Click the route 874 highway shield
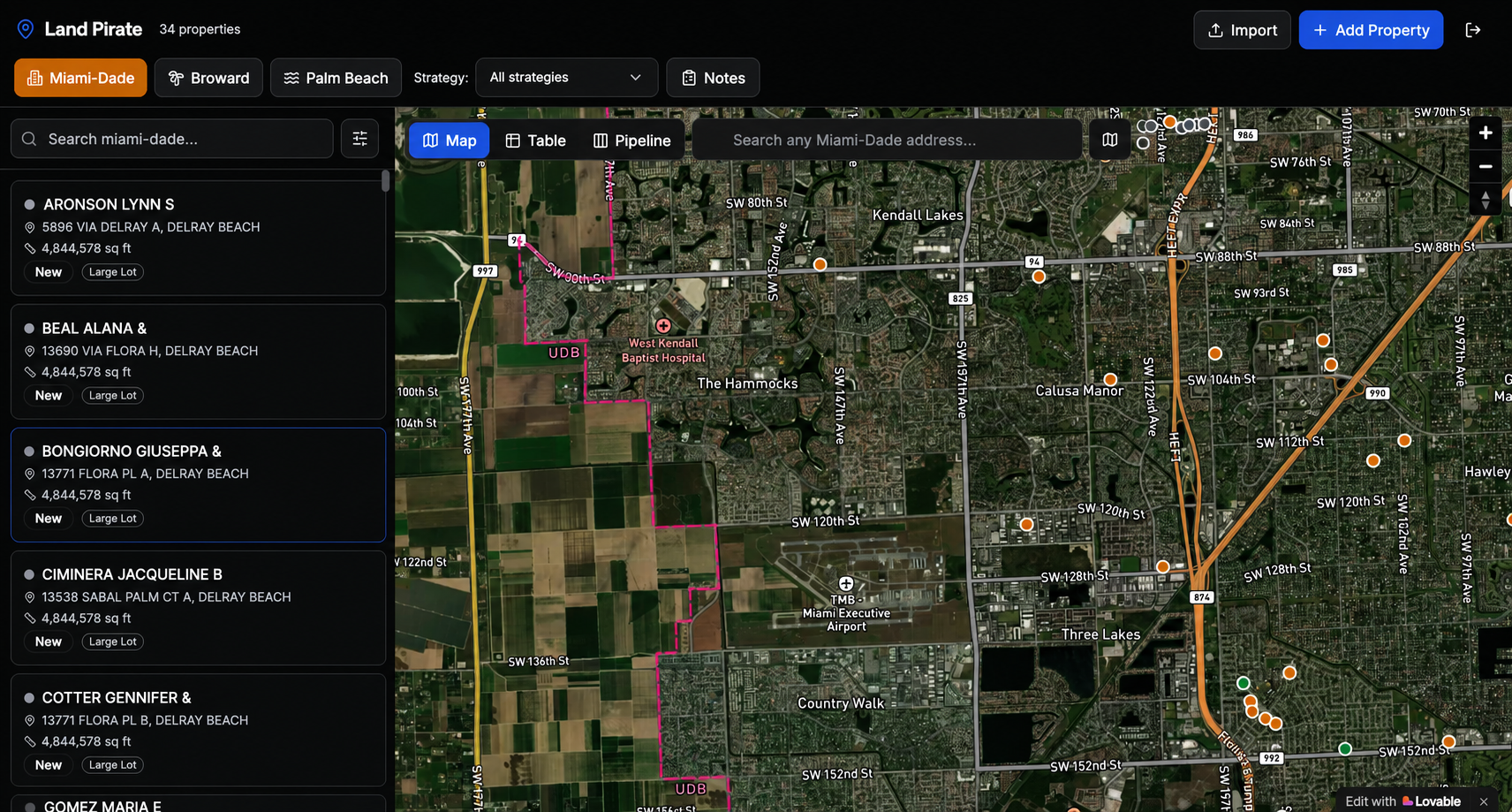Image resolution: width=1512 pixels, height=812 pixels. [1202, 597]
